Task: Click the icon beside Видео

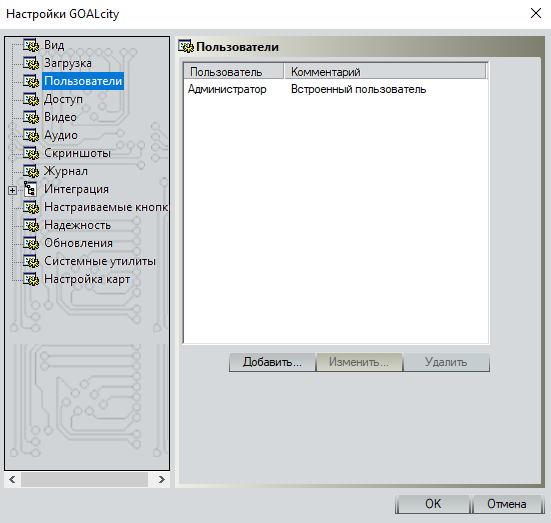Action: point(31,117)
